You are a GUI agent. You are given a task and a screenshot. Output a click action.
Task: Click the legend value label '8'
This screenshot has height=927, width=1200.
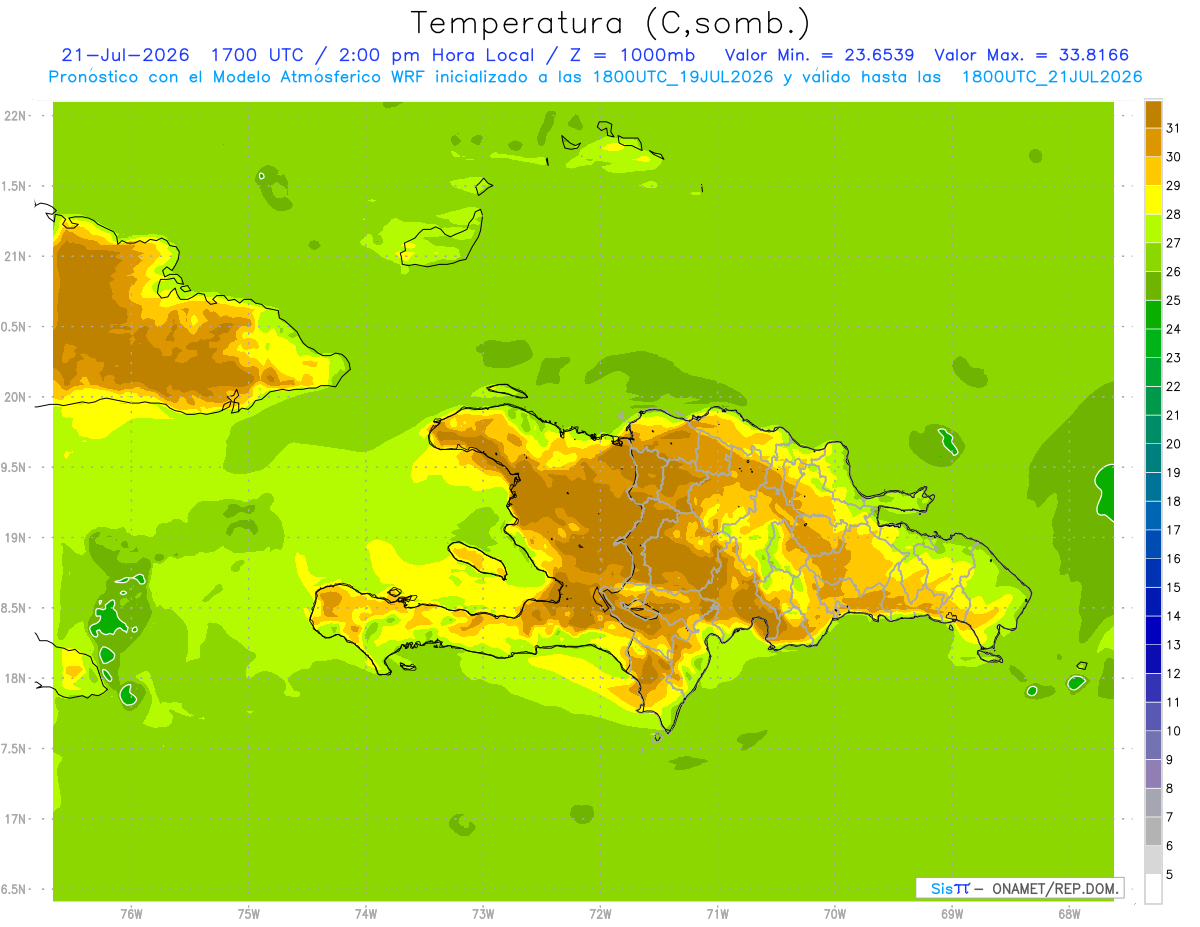click(1170, 788)
